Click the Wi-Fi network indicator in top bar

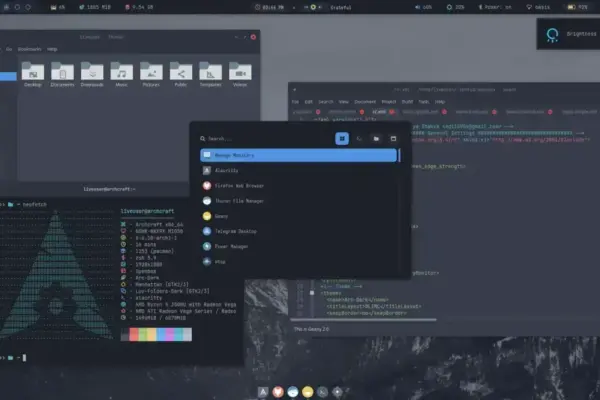(538, 7)
